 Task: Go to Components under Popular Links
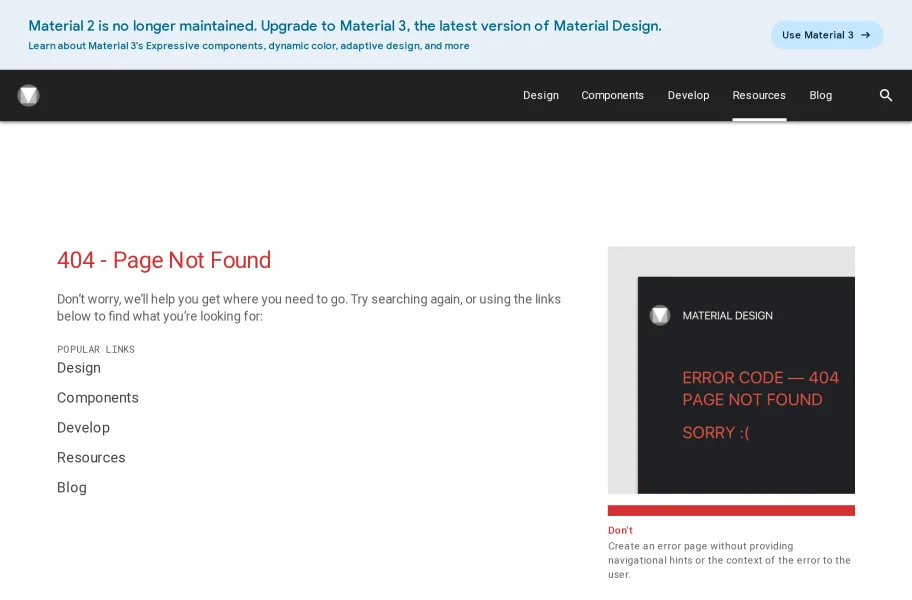click(98, 398)
